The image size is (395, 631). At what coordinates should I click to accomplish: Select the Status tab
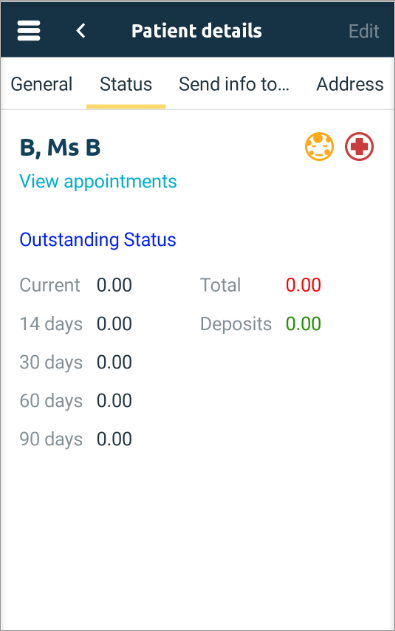click(x=126, y=84)
